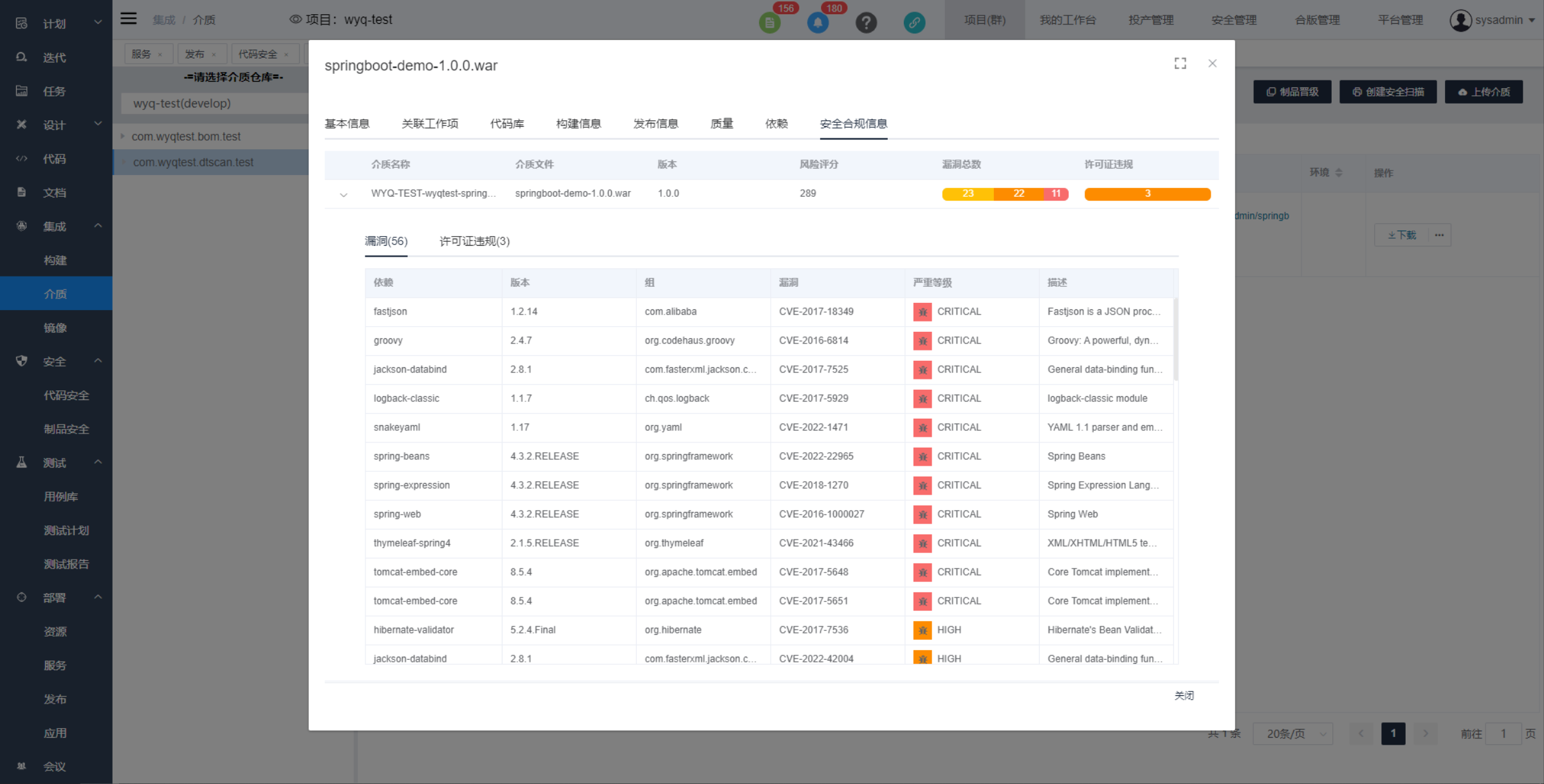Open the 许可证违规(3) sub-tab
This screenshot has width=1544, height=784.
[474, 241]
